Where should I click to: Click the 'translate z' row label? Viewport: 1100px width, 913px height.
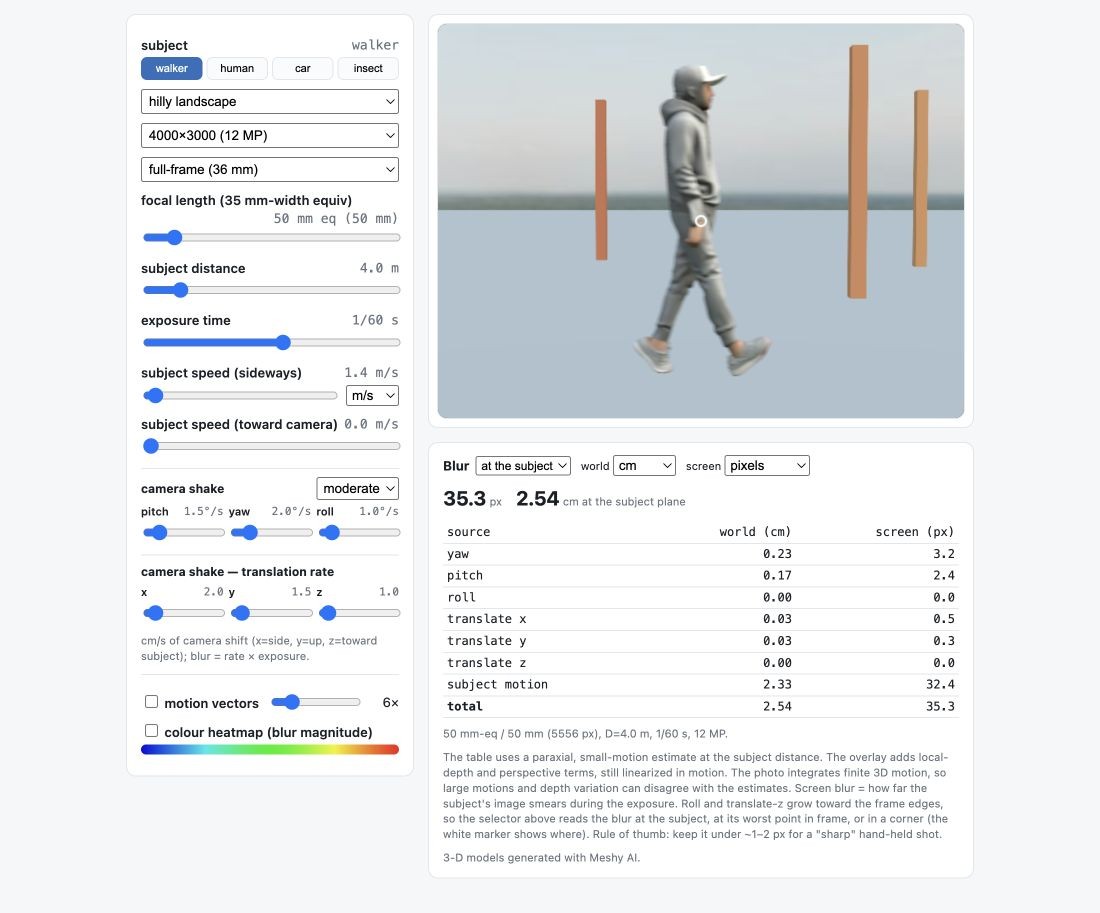tap(487, 662)
